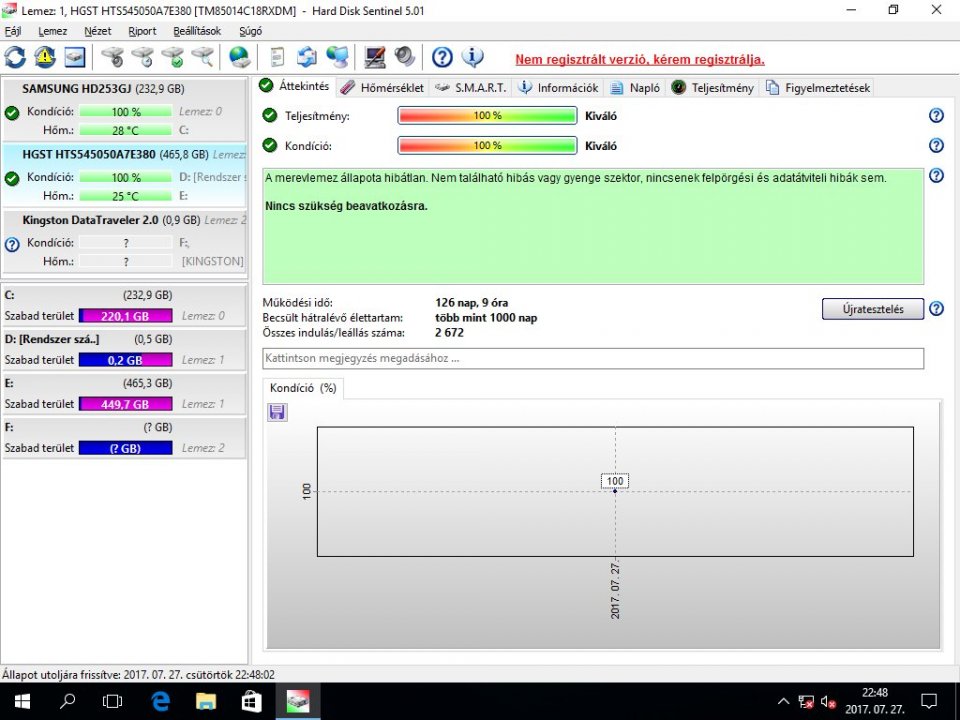Click the unregistered version registration link

[640, 59]
